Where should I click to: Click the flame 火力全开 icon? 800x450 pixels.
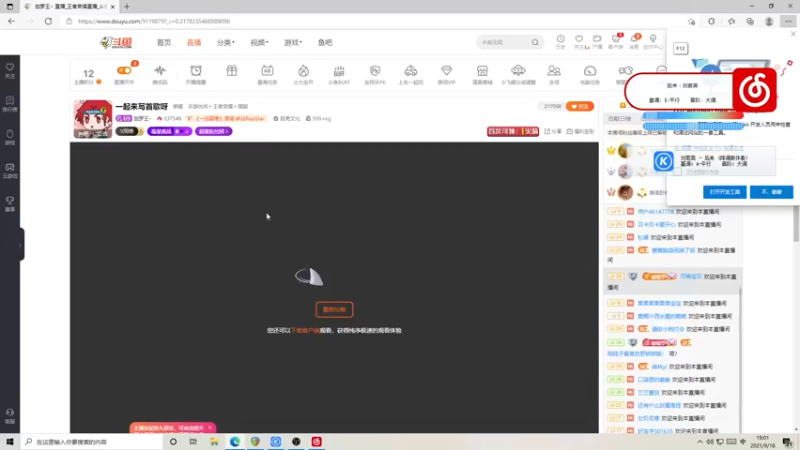[304, 70]
